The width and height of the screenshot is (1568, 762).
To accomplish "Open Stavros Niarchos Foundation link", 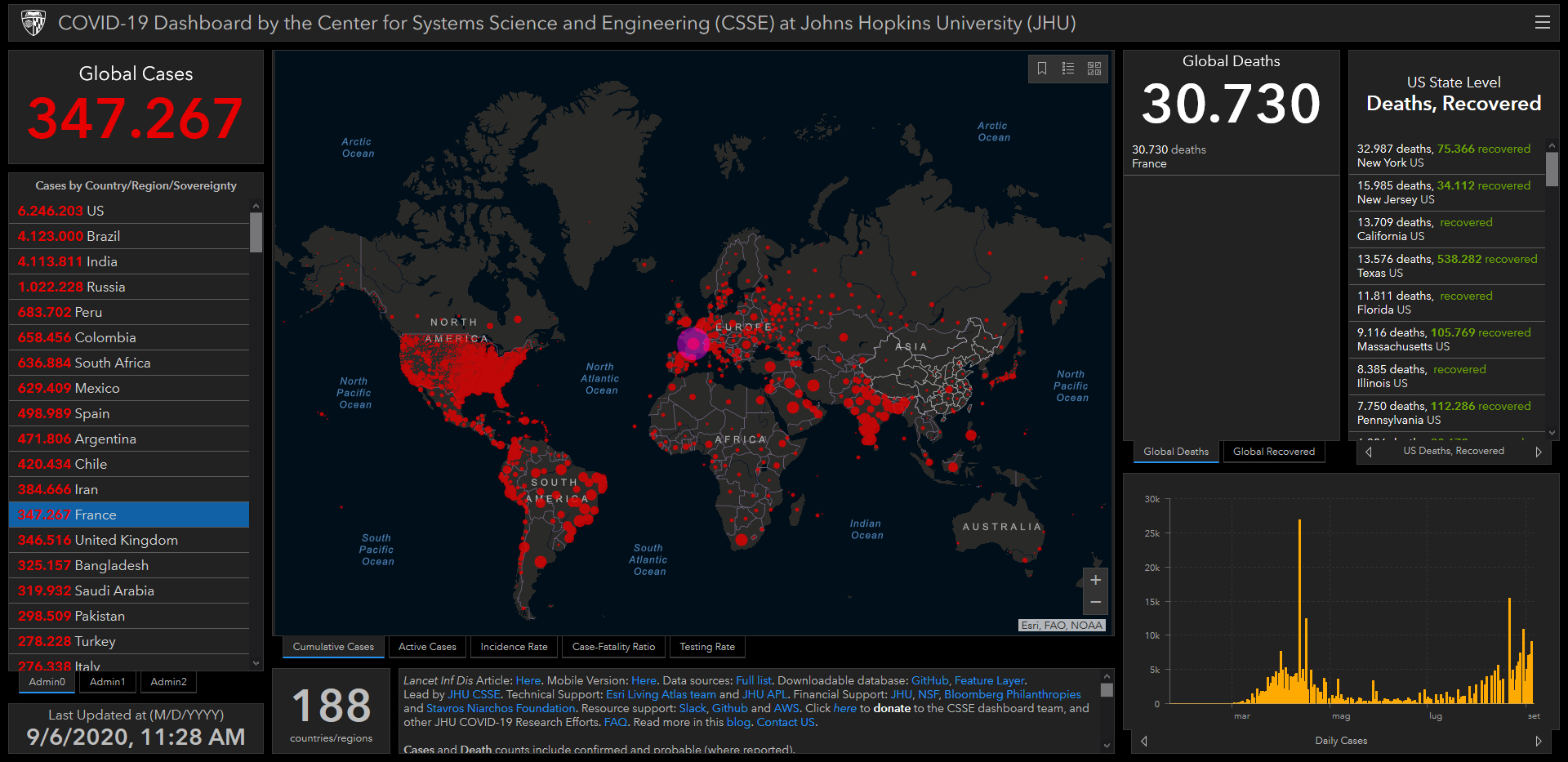I will pos(501,708).
